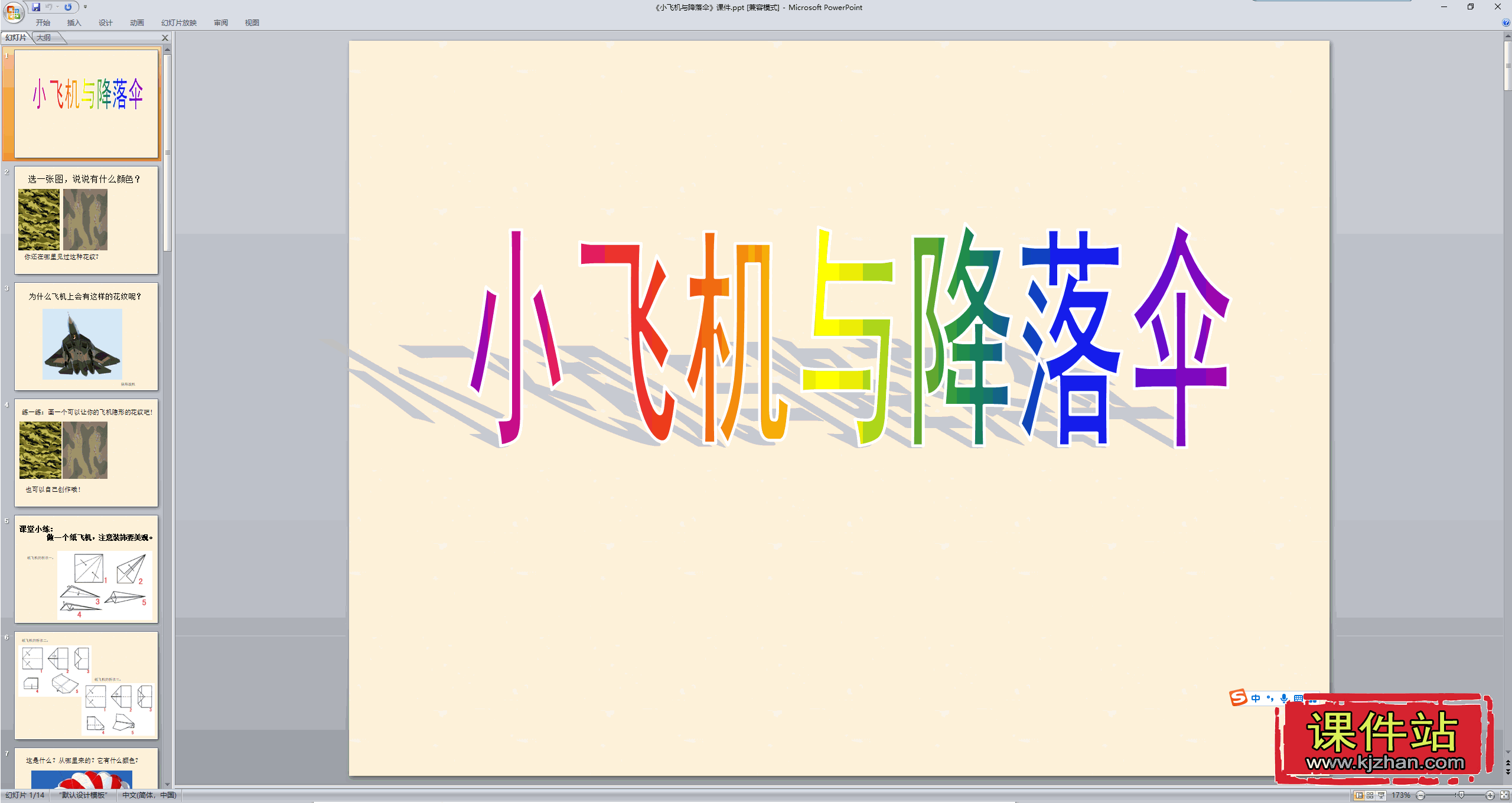
Task: Toggle Sogou punctuation mode icon
Action: point(1270,698)
